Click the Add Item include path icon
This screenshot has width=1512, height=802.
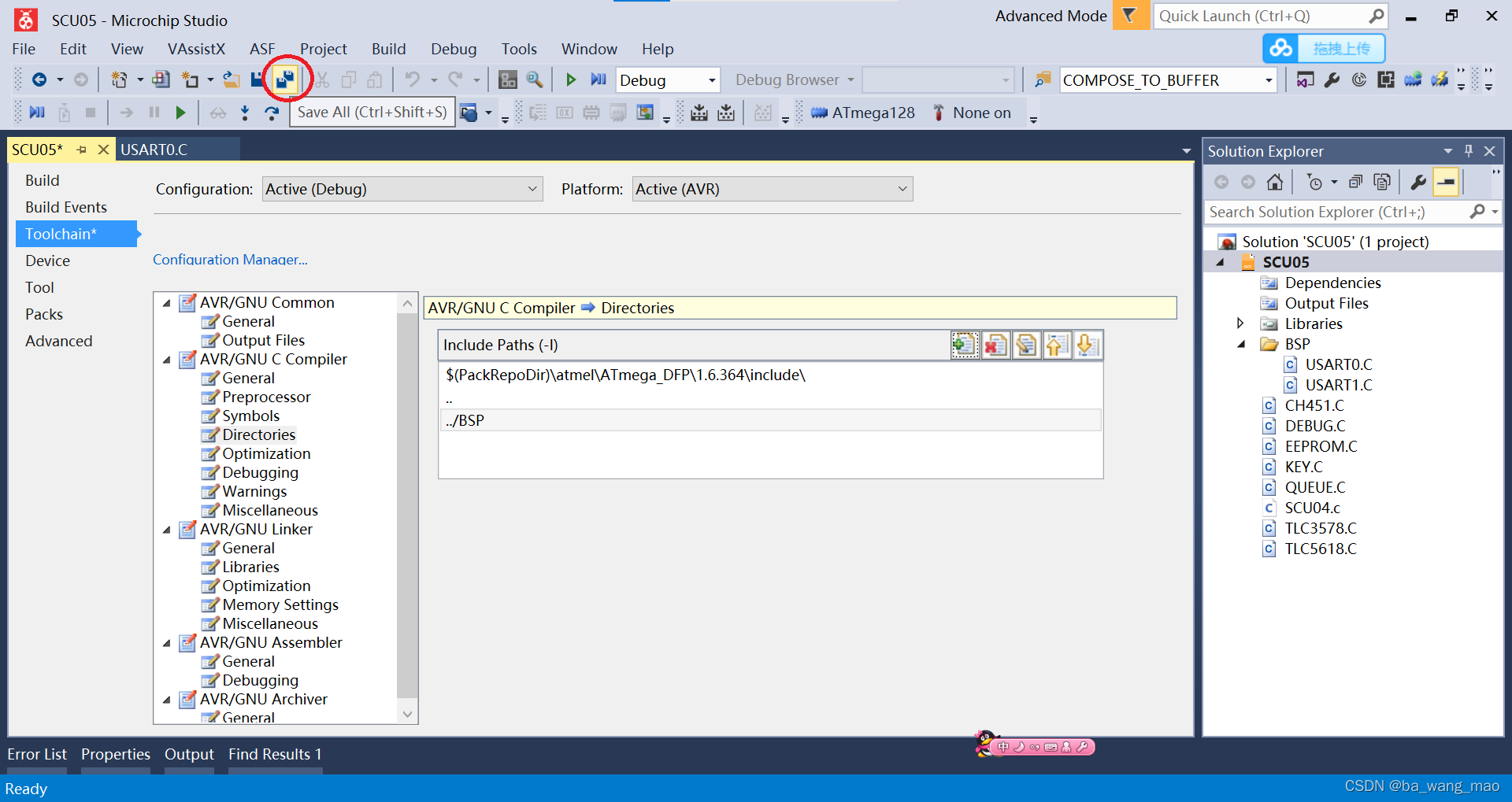tap(965, 345)
